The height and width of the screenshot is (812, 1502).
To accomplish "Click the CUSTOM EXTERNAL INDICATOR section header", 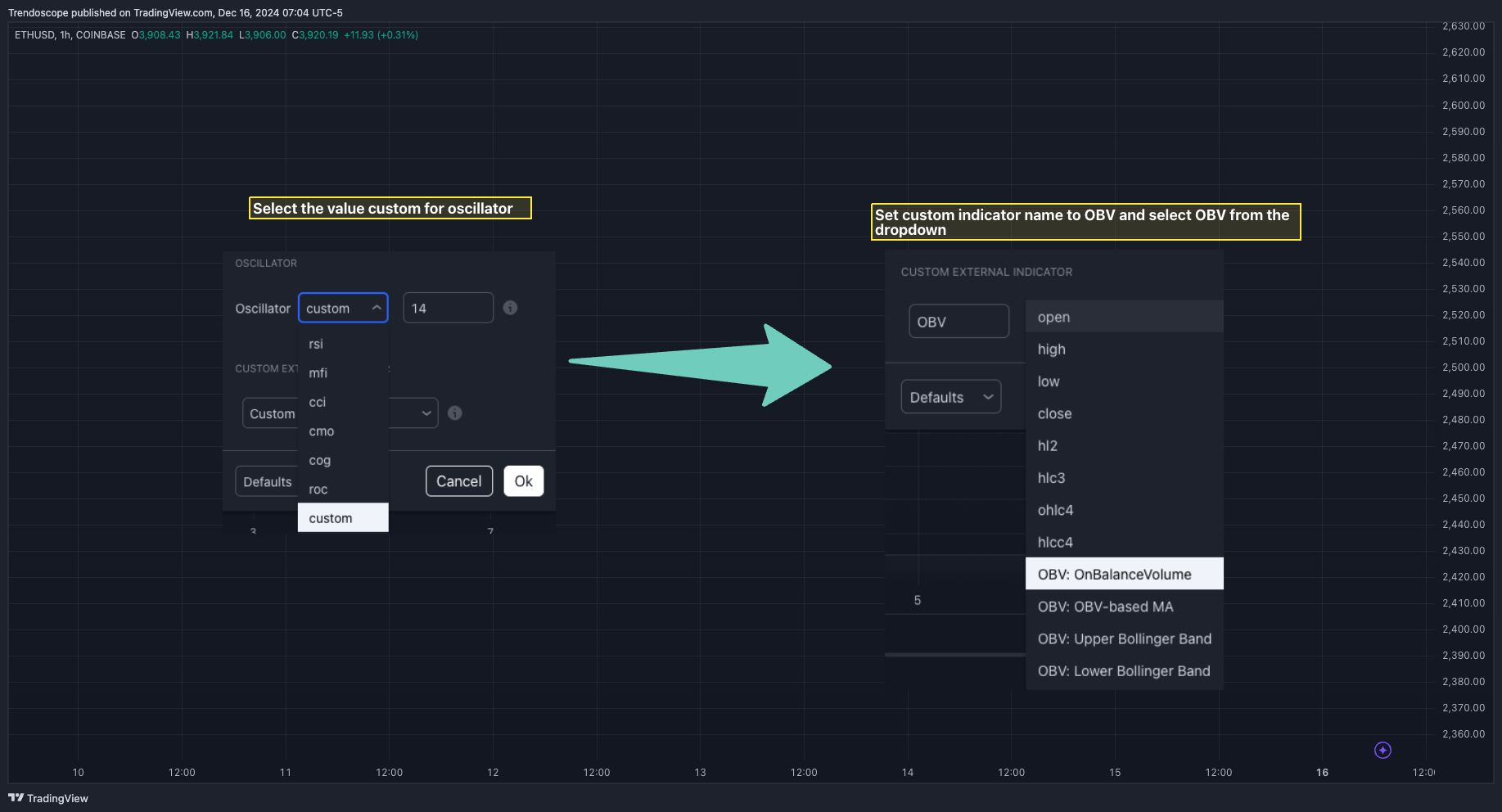I will 986,272.
